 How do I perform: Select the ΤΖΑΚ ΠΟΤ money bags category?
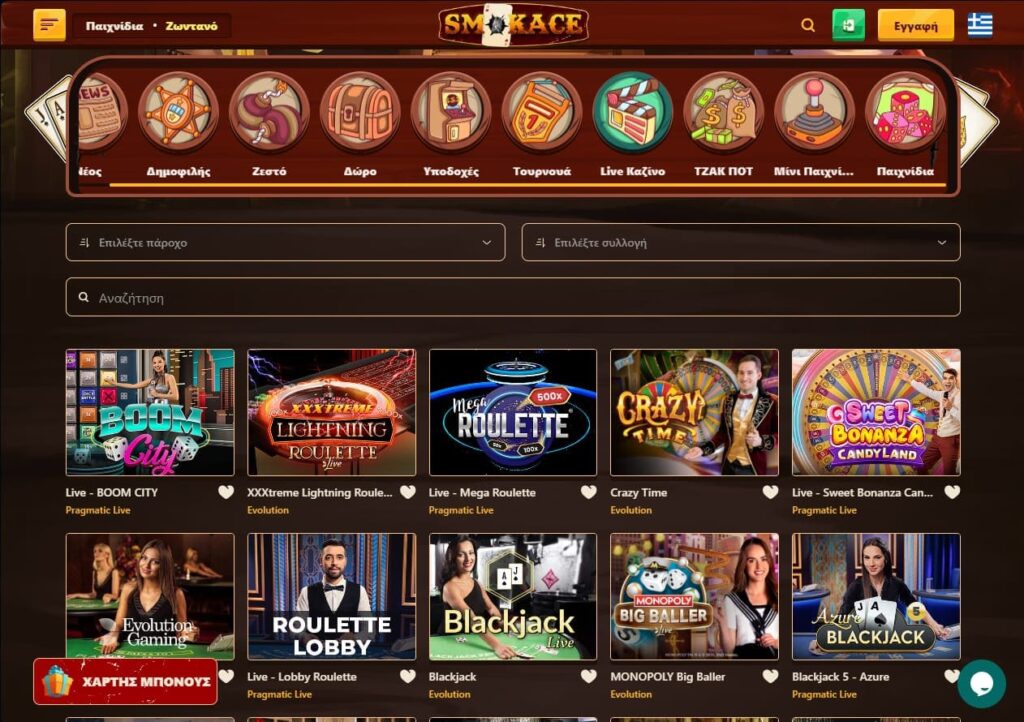pos(723,113)
